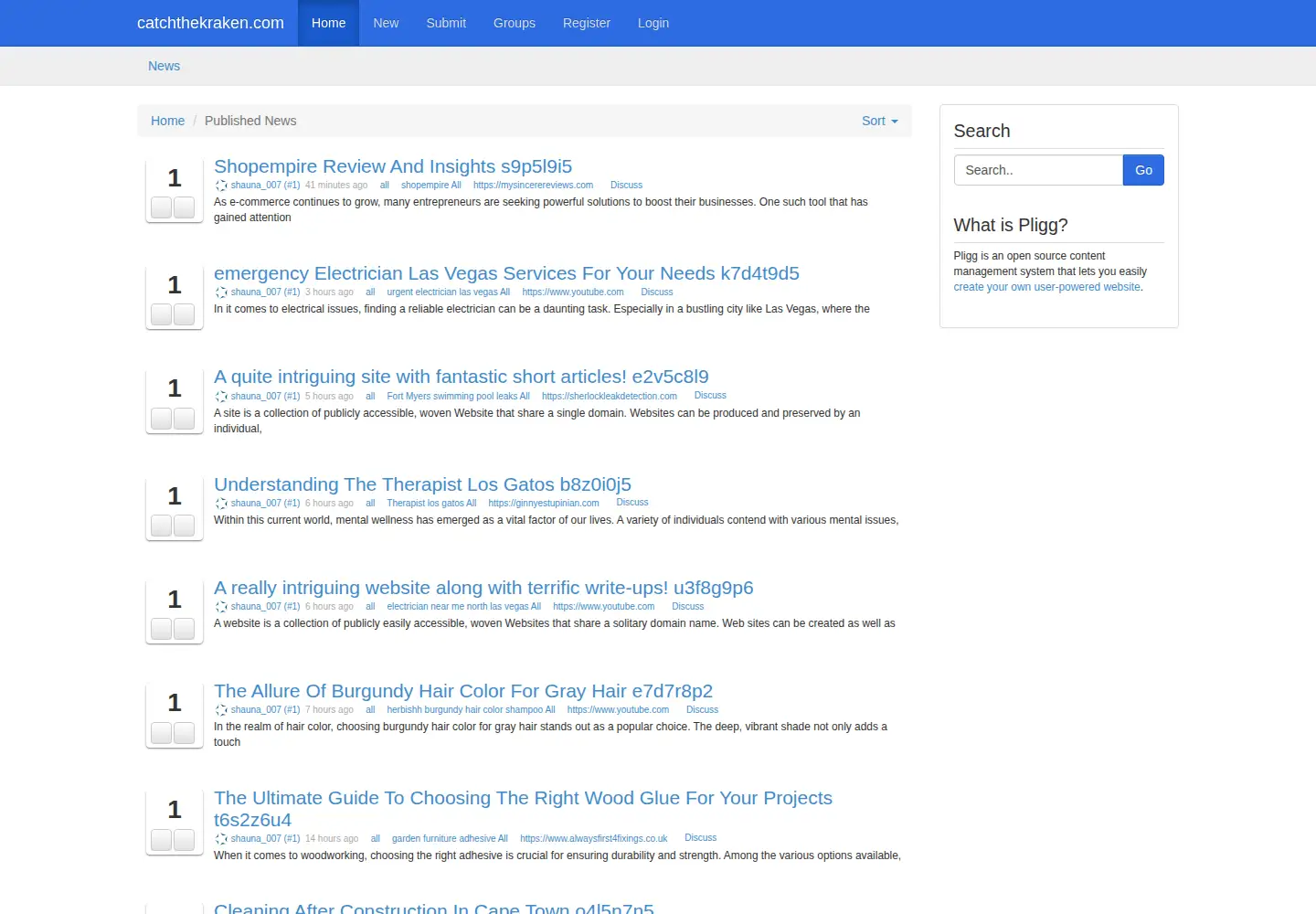Downvote the Allure Of Burgundy Hair Color story
The width and height of the screenshot is (1316, 914).
(x=185, y=732)
